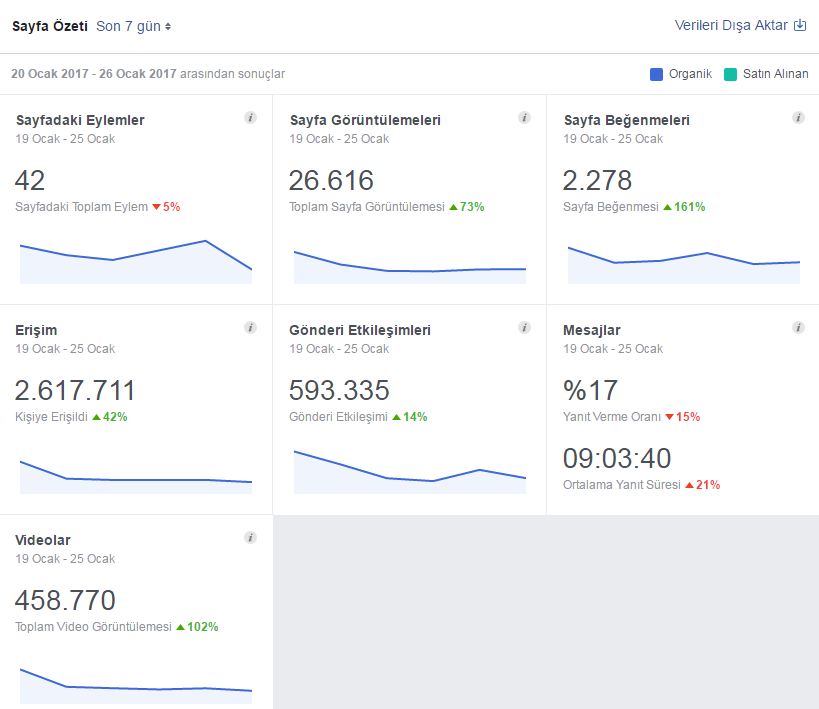Click the %17 response rate value
This screenshot has width=819, height=709.
591,391
